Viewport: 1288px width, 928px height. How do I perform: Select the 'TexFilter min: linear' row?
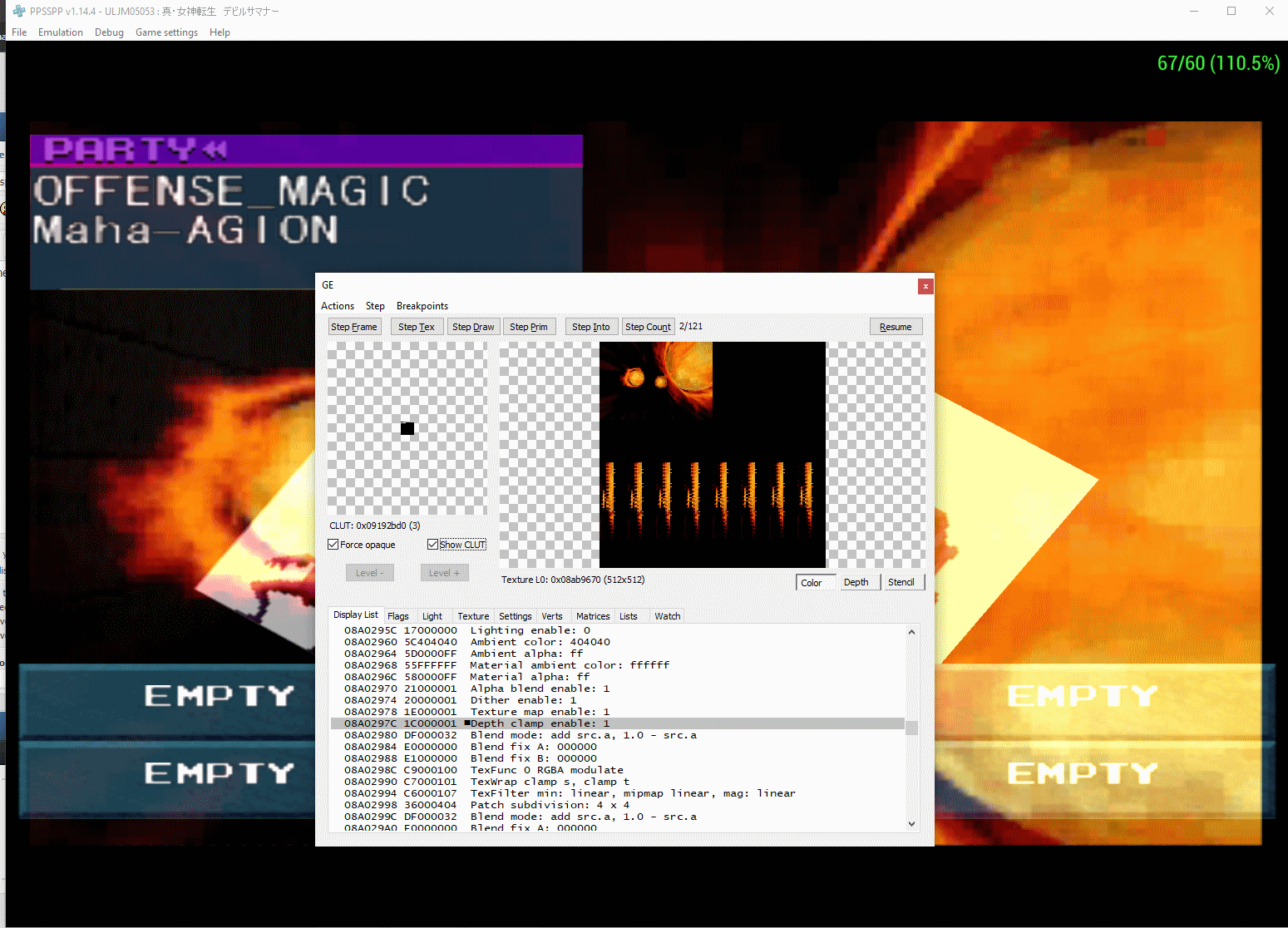[617, 793]
